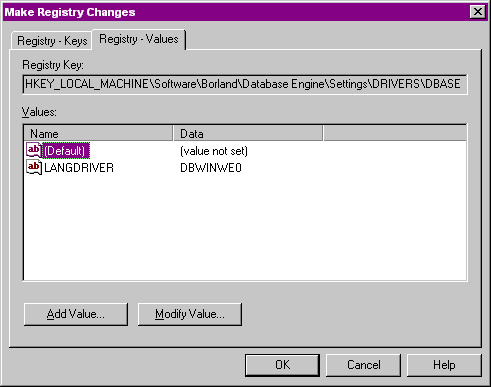Click the Modify Value button
This screenshot has height=387, width=491.
pyautogui.click(x=190, y=314)
